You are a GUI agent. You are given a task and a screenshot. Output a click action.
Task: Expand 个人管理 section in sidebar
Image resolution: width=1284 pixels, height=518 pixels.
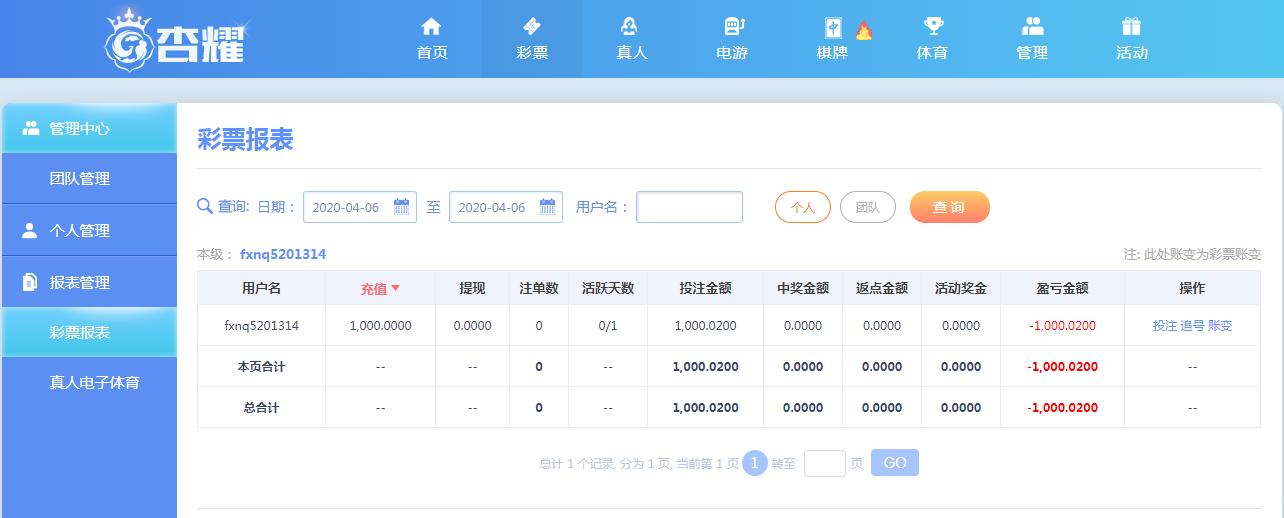point(89,230)
